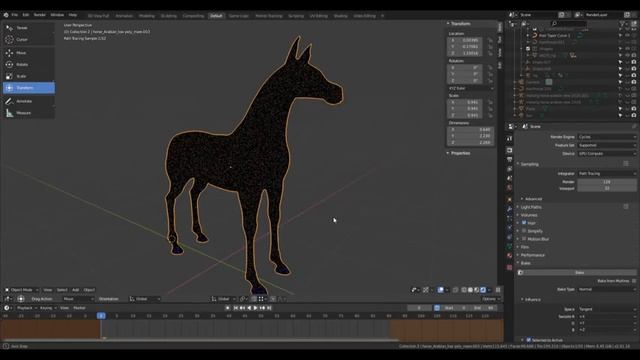Open the viewport Add menu
The height and width of the screenshot is (360, 640).
point(76,290)
